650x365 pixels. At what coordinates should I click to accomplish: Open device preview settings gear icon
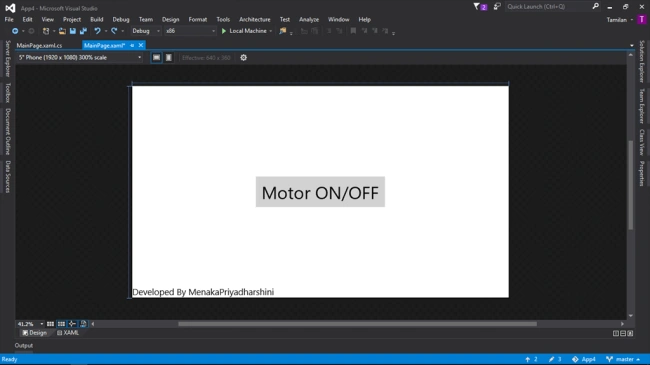coord(243,58)
